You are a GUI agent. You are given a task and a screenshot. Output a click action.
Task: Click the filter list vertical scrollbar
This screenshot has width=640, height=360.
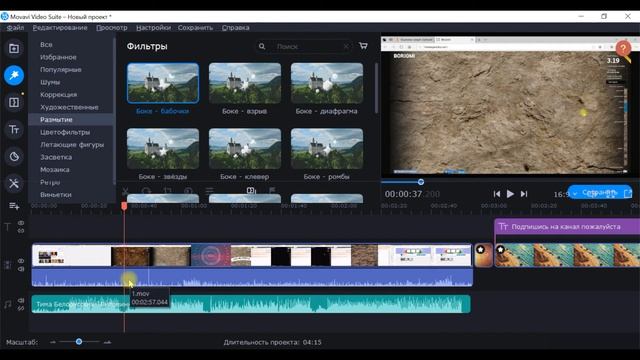click(x=376, y=88)
